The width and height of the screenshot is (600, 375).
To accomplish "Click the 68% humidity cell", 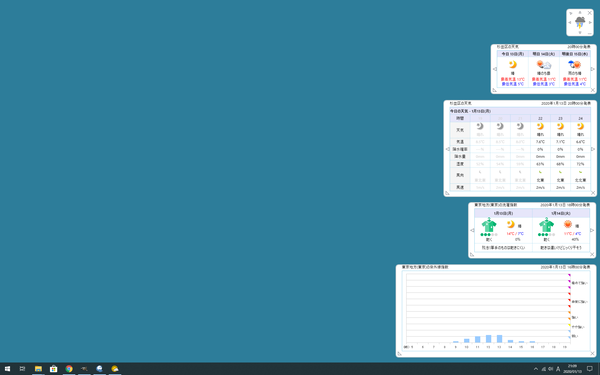I will click(x=560, y=164).
